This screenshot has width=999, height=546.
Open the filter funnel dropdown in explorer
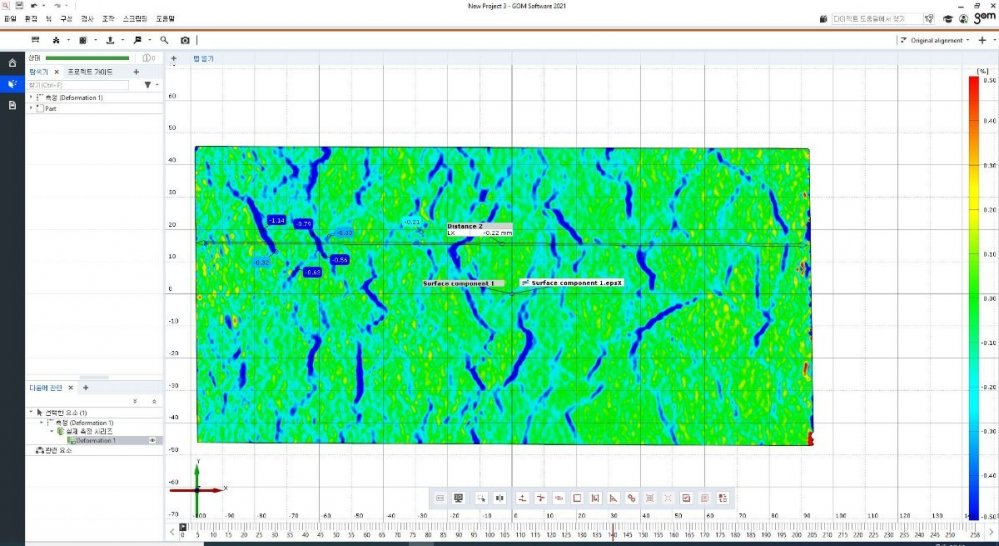pyautogui.click(x=149, y=85)
